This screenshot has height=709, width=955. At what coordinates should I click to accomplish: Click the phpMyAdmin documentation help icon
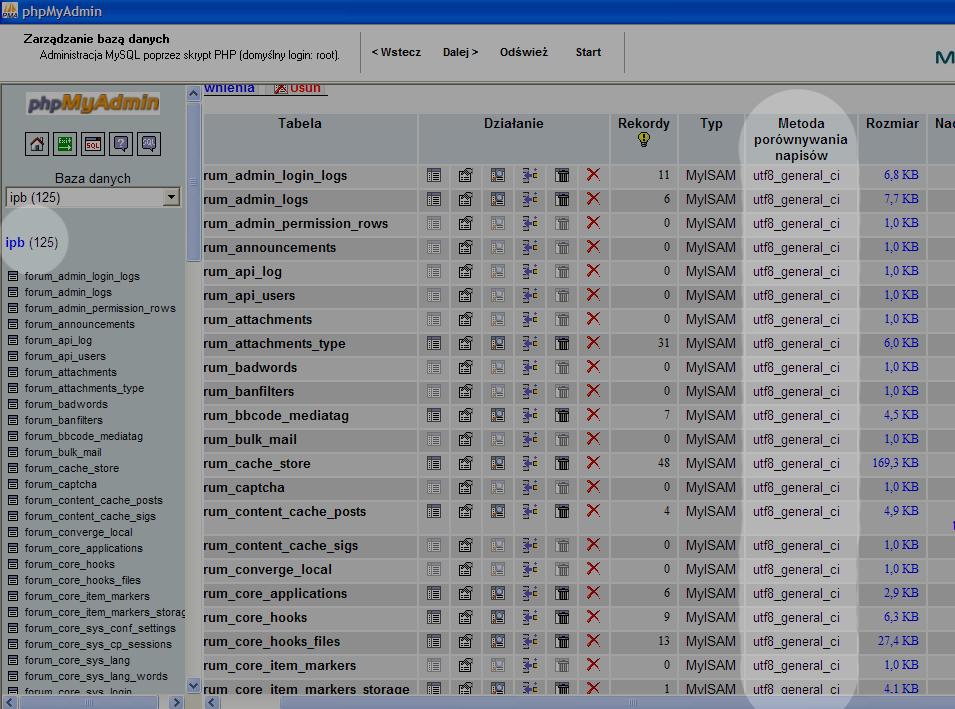[121, 144]
